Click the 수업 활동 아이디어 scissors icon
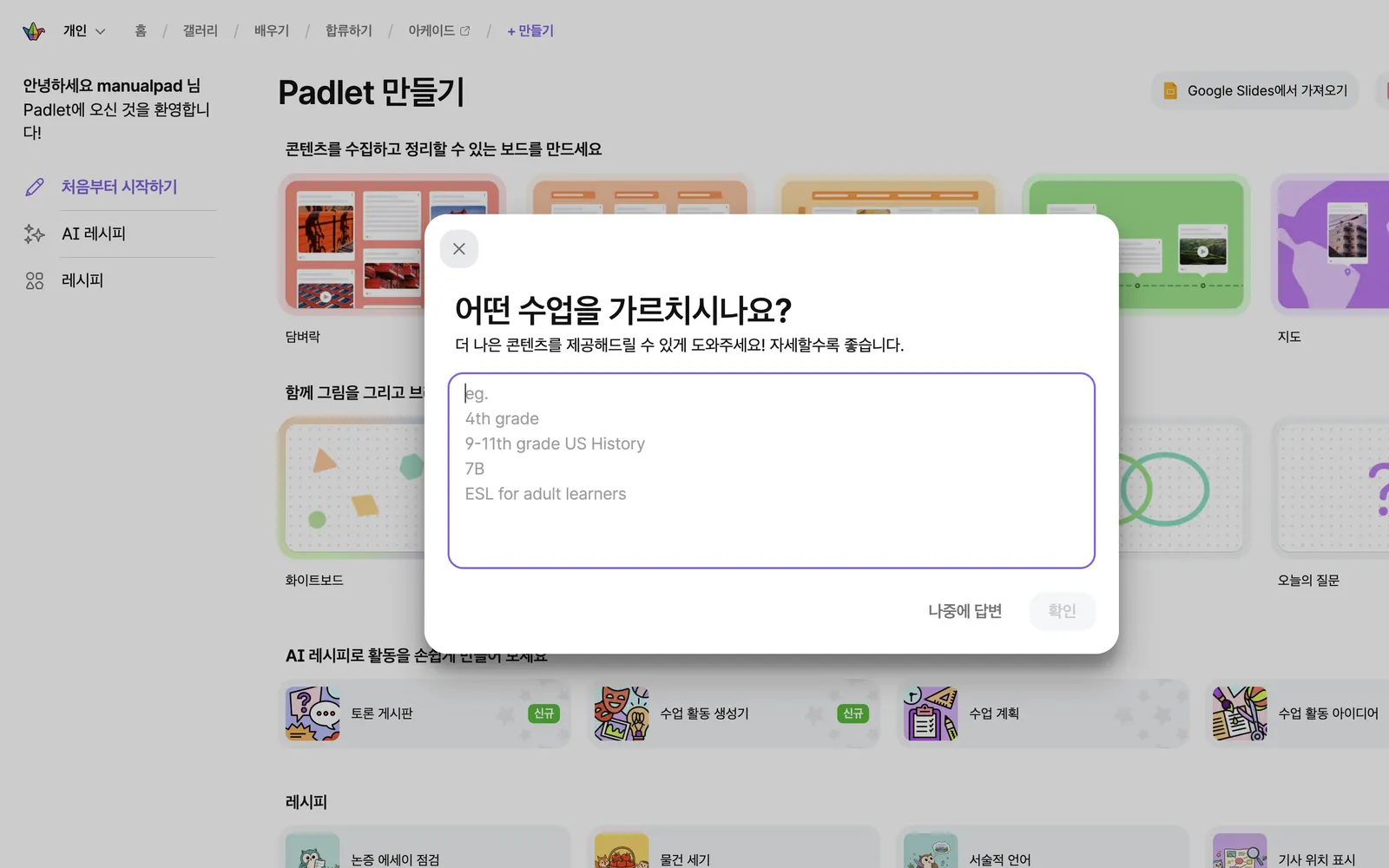 click(x=1240, y=713)
